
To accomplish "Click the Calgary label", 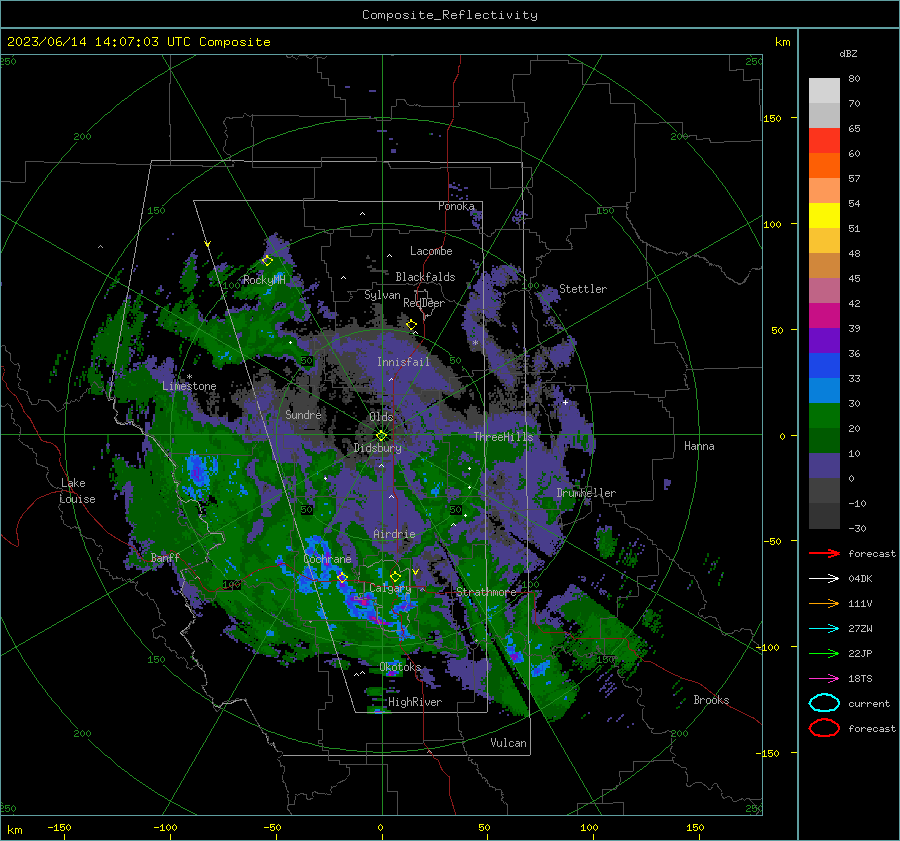I will click(390, 588).
